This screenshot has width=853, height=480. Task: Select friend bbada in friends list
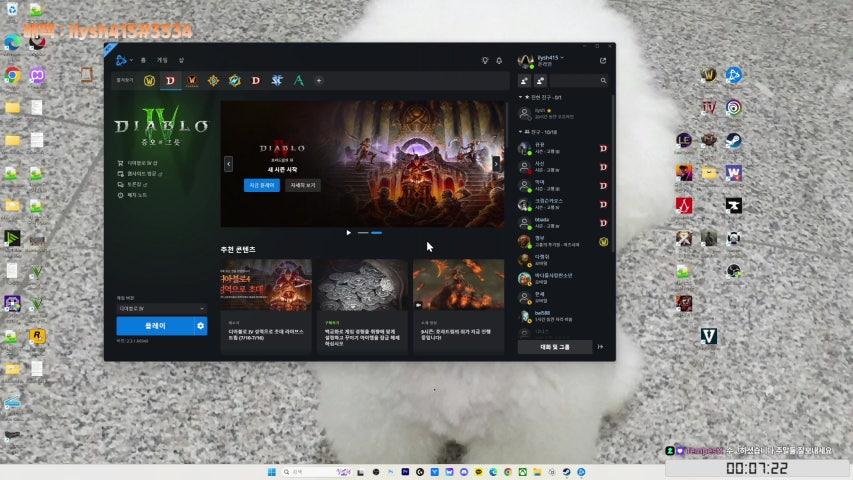(x=563, y=223)
